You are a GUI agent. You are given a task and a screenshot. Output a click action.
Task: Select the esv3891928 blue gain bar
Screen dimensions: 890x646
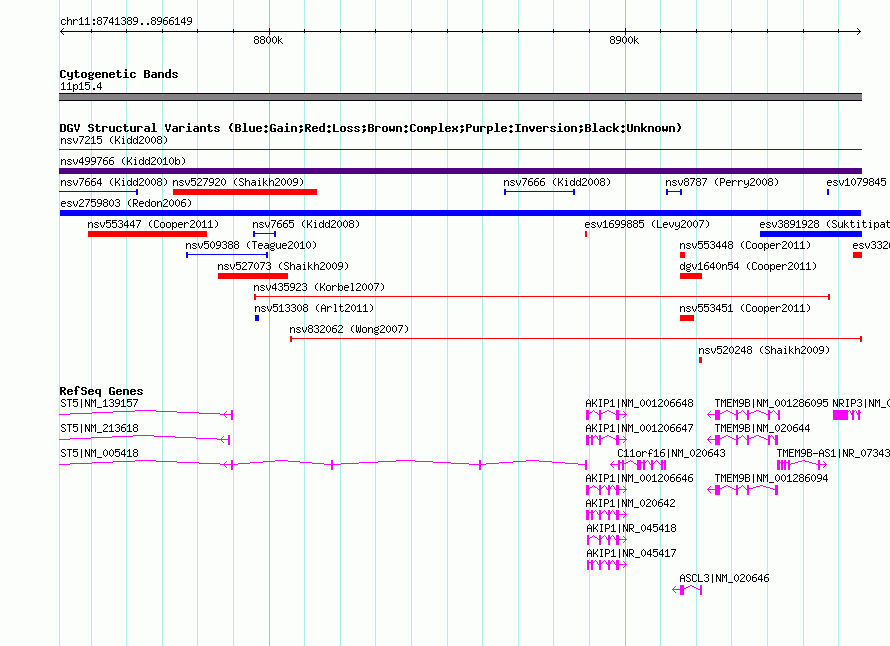coord(811,234)
